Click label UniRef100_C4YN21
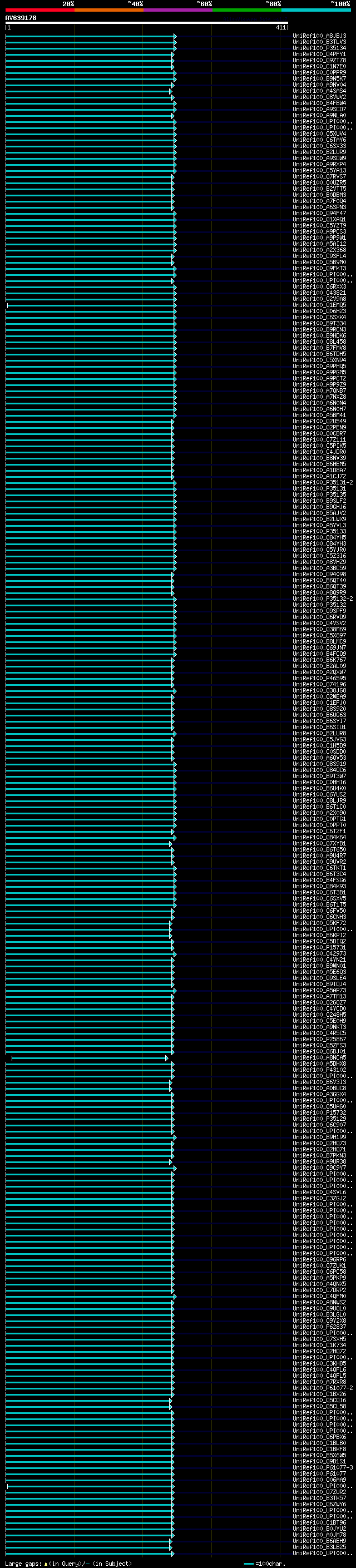The width and height of the screenshot is (356, 1568). [319, 960]
